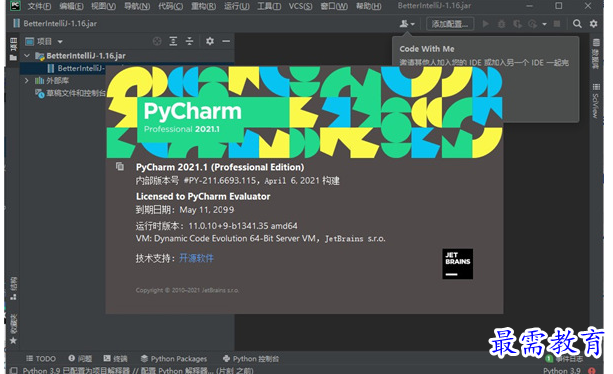Click the Code With Me tooltip title

click(427, 49)
